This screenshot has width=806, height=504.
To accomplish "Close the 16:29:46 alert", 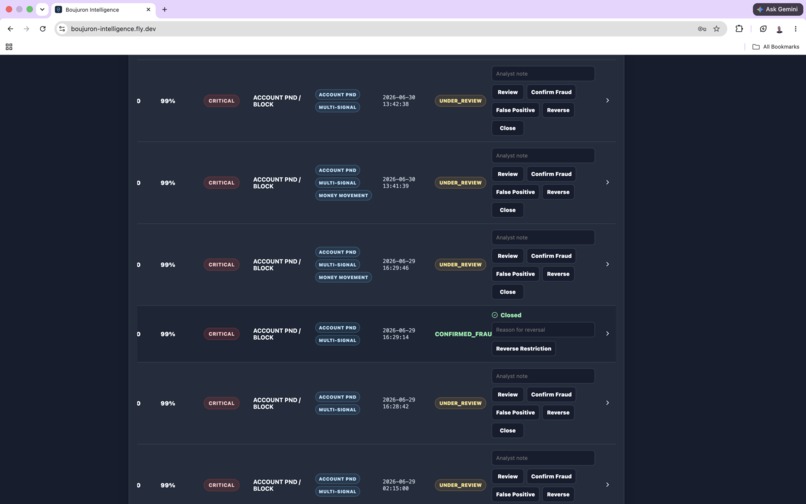I will coord(507,292).
